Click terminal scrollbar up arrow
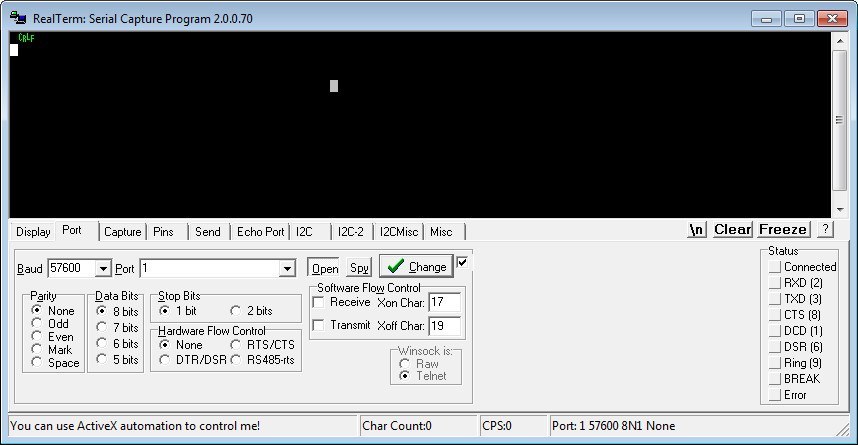 click(x=839, y=40)
